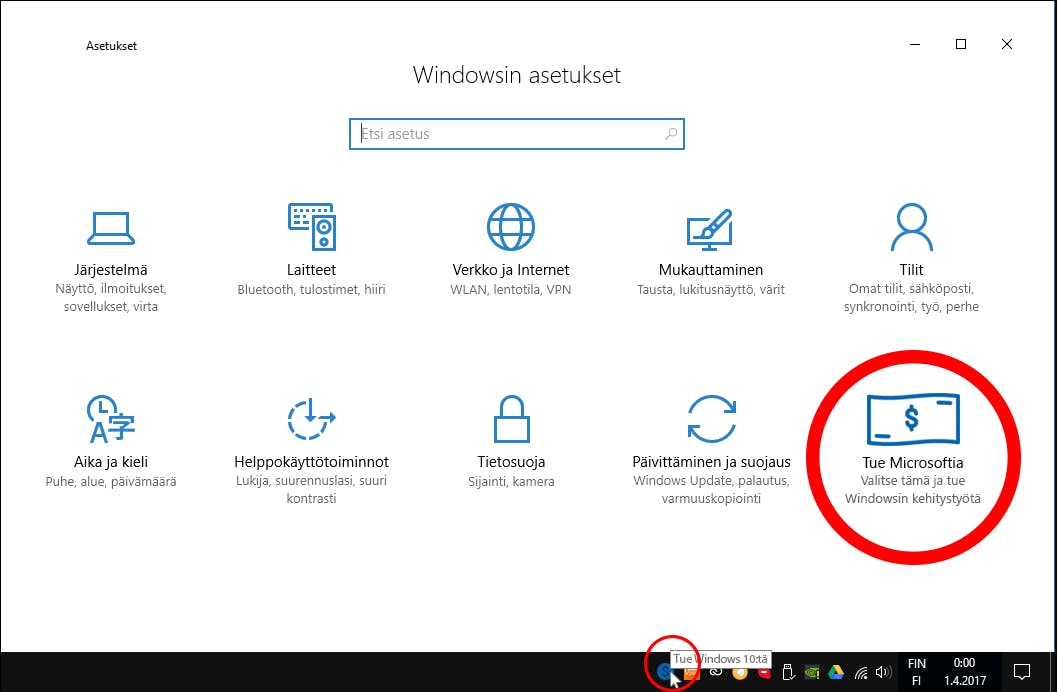
Task: Select the Laitteet settings title
Action: click(311, 270)
